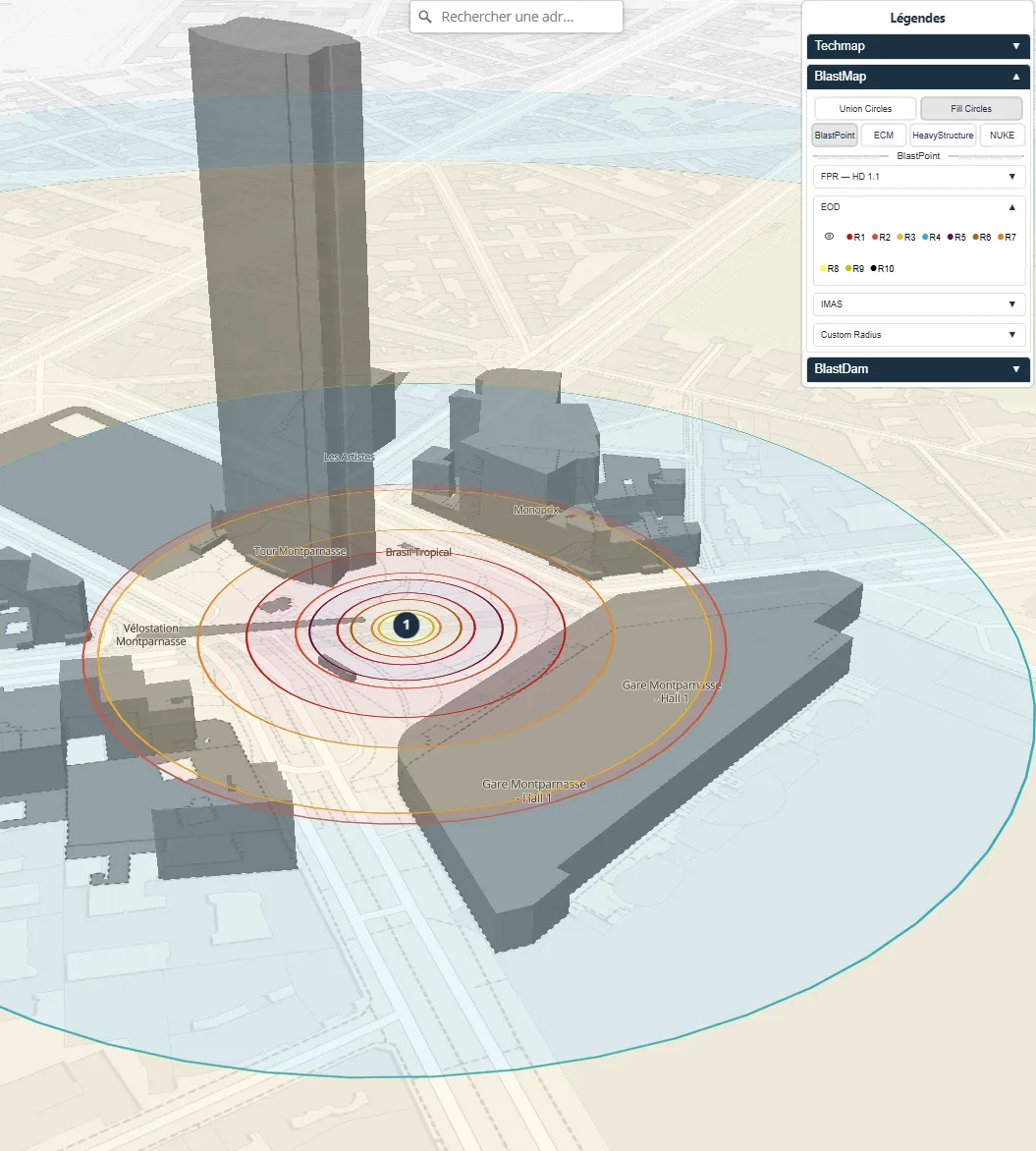Open the FPR — HD 1.1 dropdown
This screenshot has height=1151, width=1036.
918,176
